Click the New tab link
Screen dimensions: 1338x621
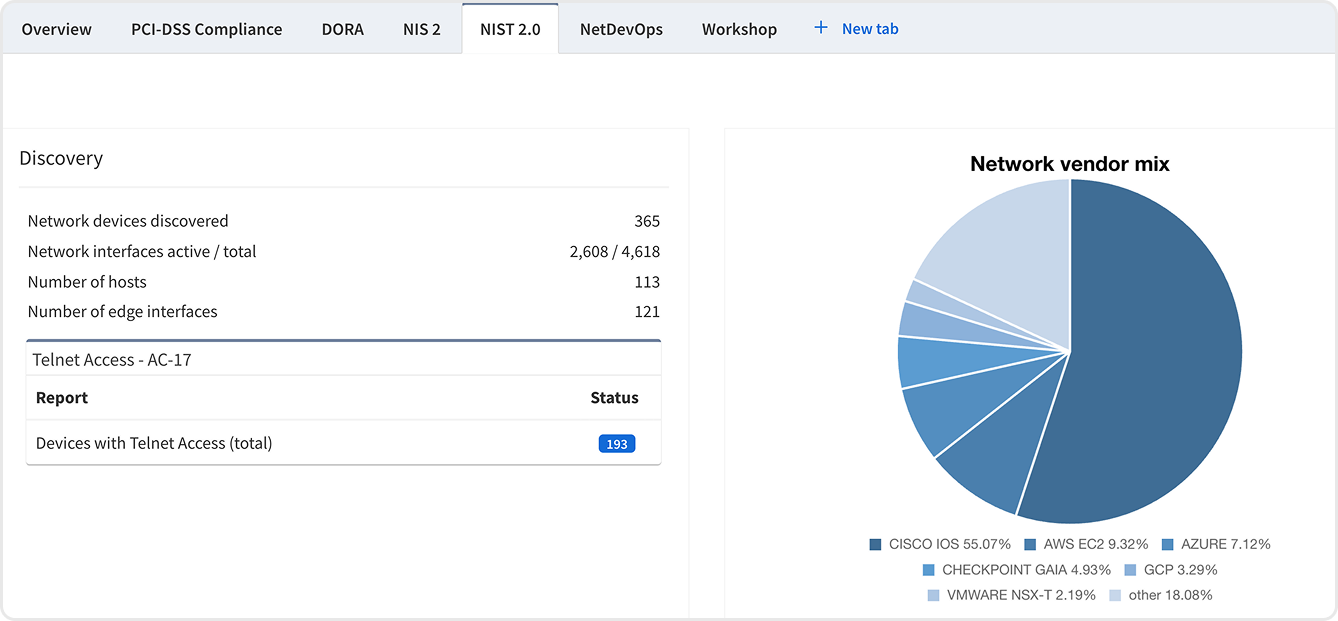point(869,29)
